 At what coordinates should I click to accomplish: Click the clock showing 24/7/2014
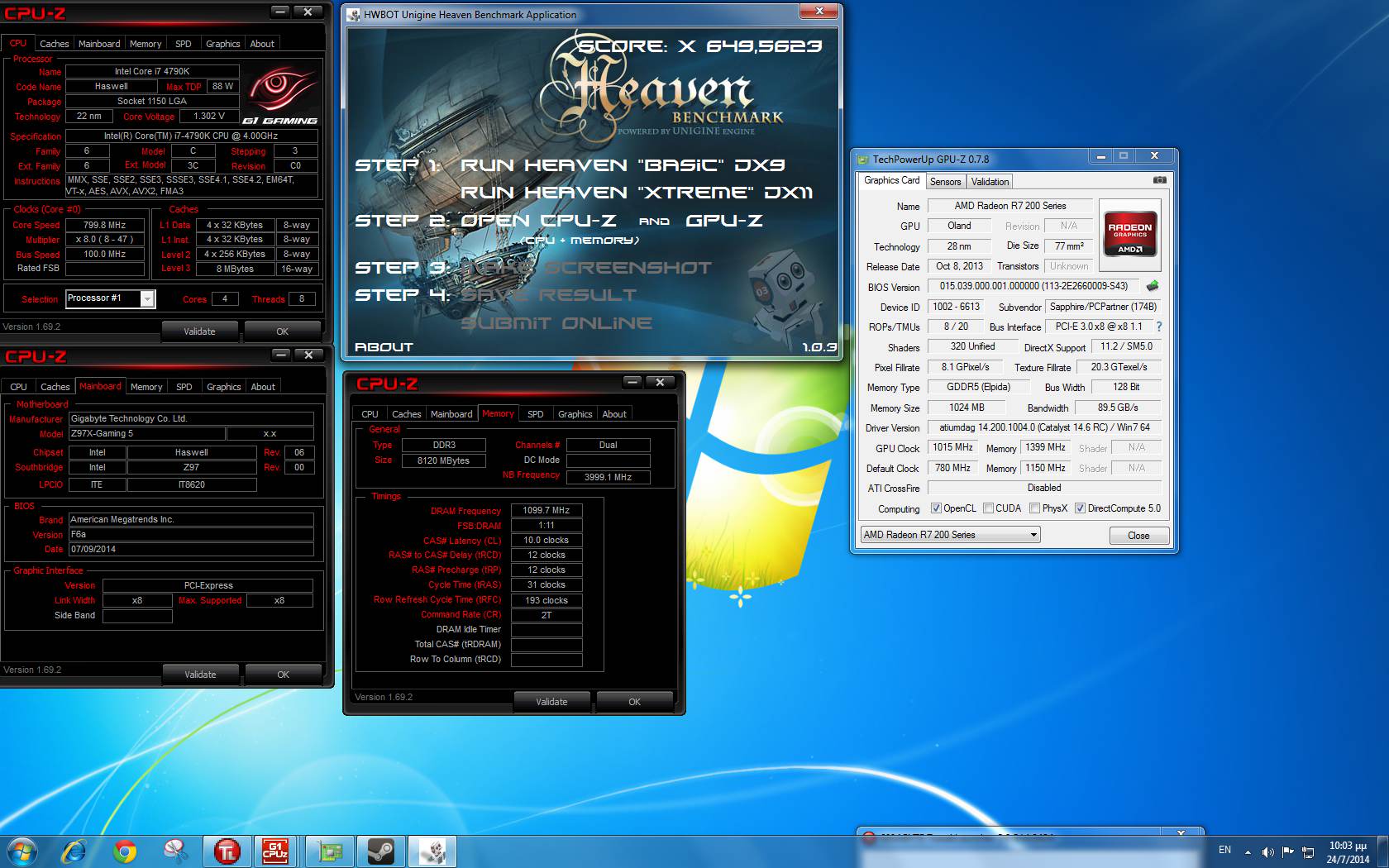1348,852
